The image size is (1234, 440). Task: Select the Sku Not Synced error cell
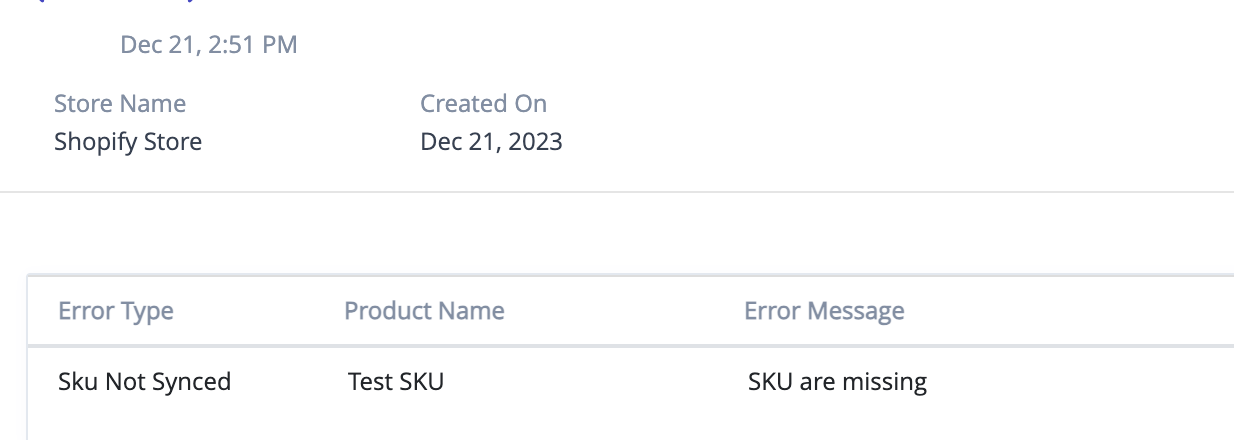145,381
